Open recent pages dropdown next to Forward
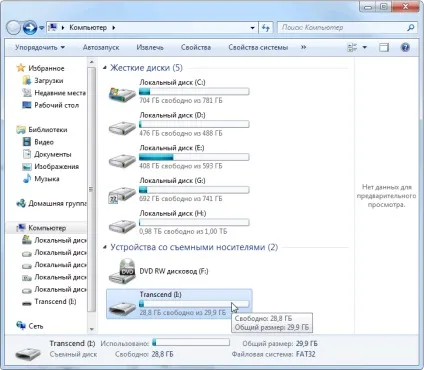This screenshot has height=370, width=424. point(41,28)
